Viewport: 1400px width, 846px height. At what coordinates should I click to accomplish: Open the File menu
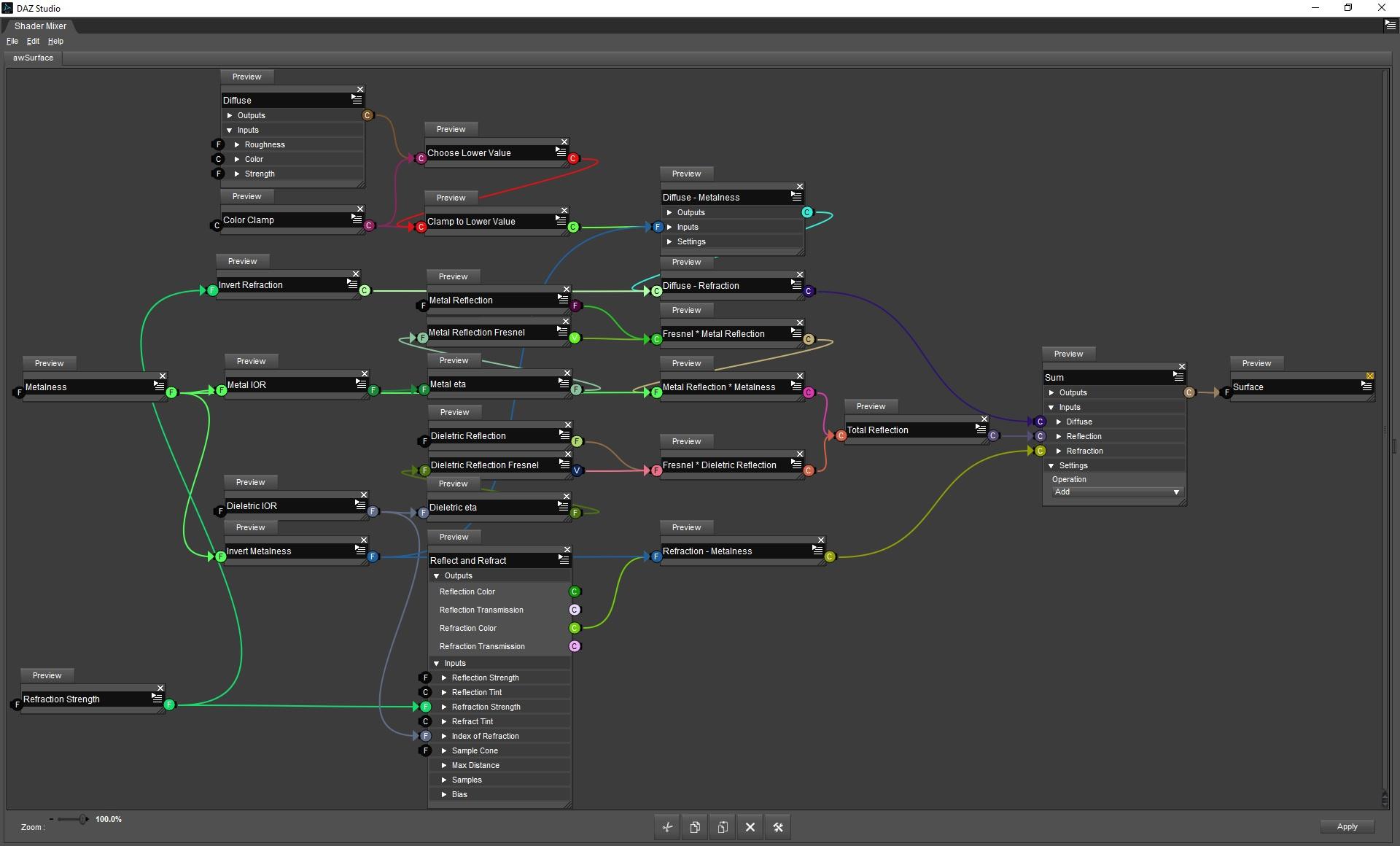[12, 41]
